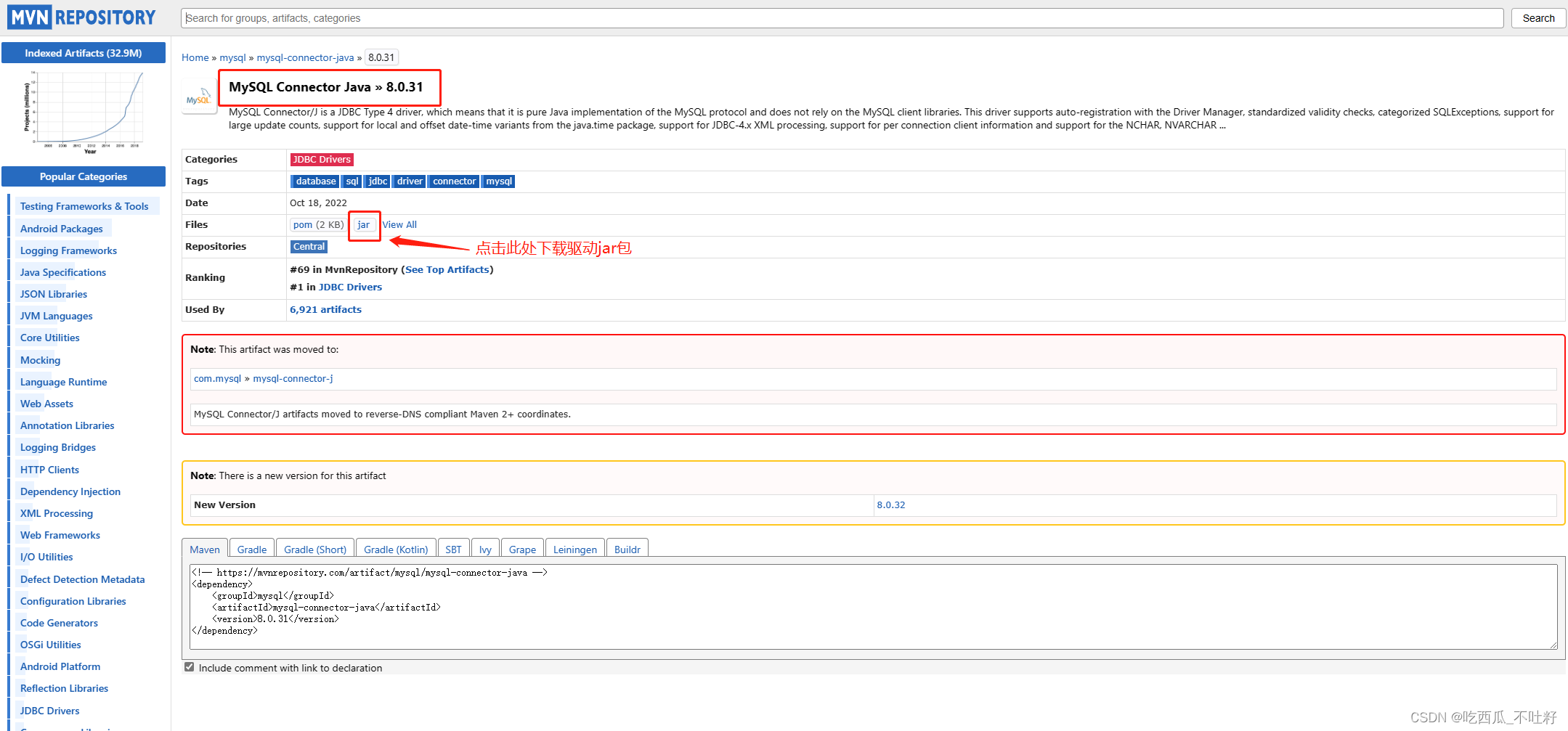Open Logging Bridges category
The width and height of the screenshot is (1568, 731).
[58, 447]
